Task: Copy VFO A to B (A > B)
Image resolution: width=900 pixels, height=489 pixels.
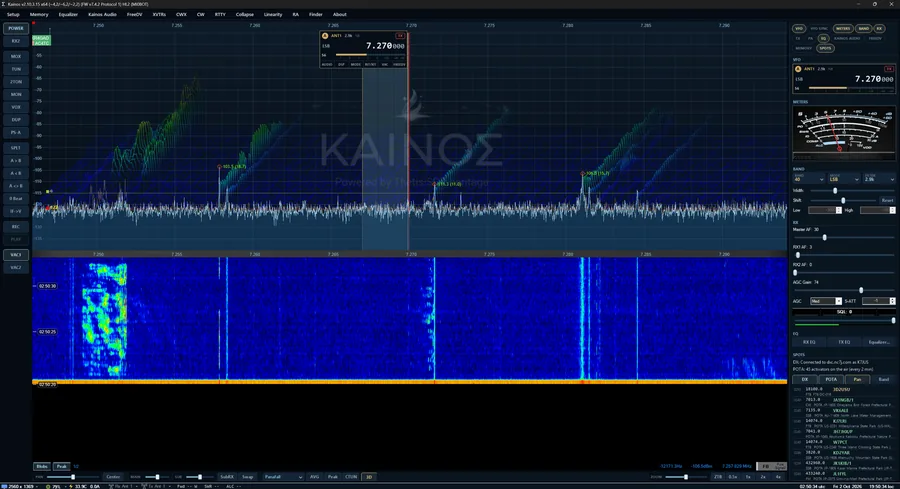Action: click(x=15, y=160)
